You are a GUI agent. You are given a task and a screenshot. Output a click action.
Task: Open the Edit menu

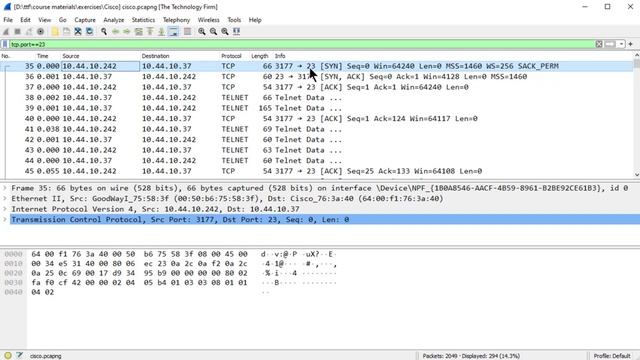[25, 20]
